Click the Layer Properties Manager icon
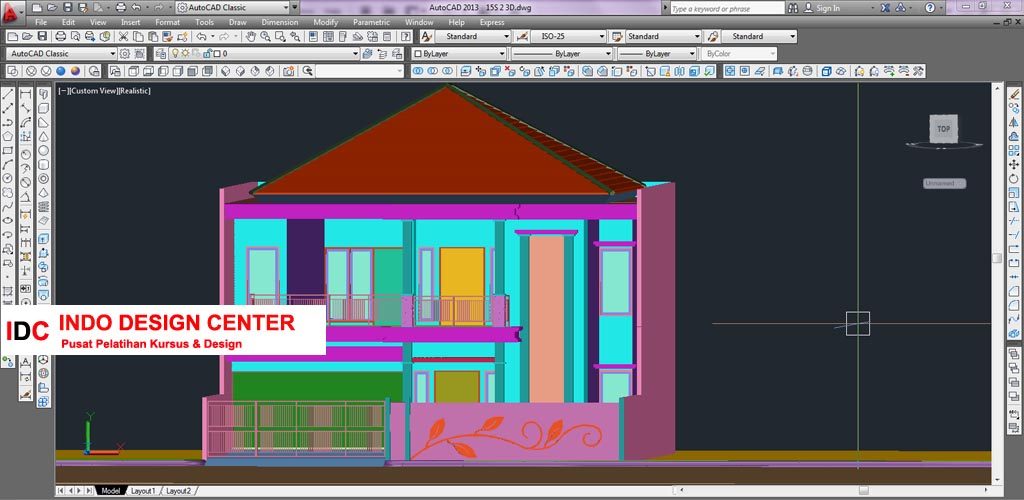This screenshot has height=500, width=1024. [159, 54]
